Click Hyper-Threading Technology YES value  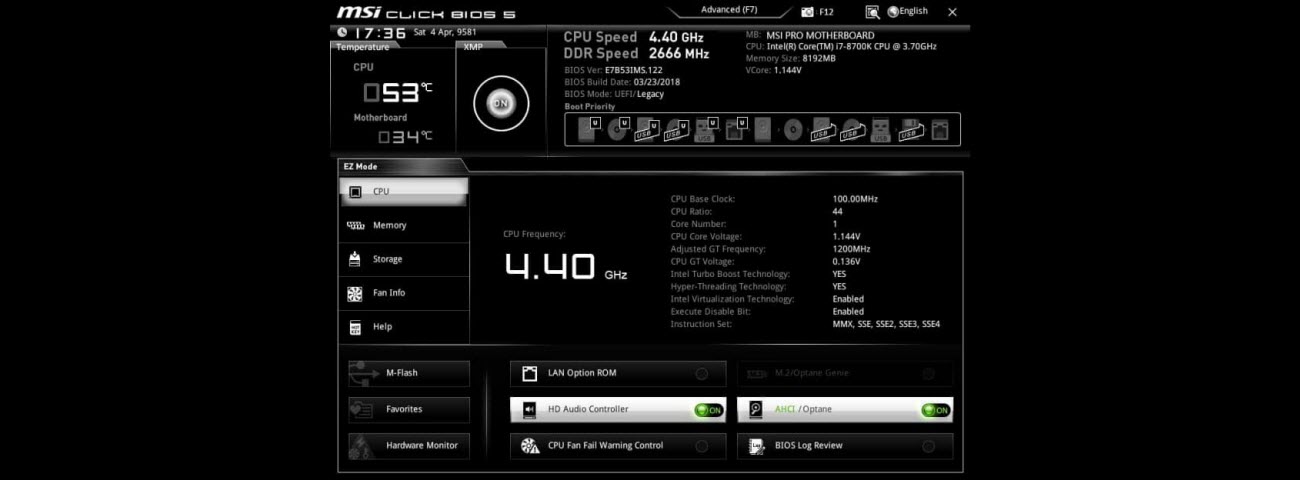pos(839,287)
